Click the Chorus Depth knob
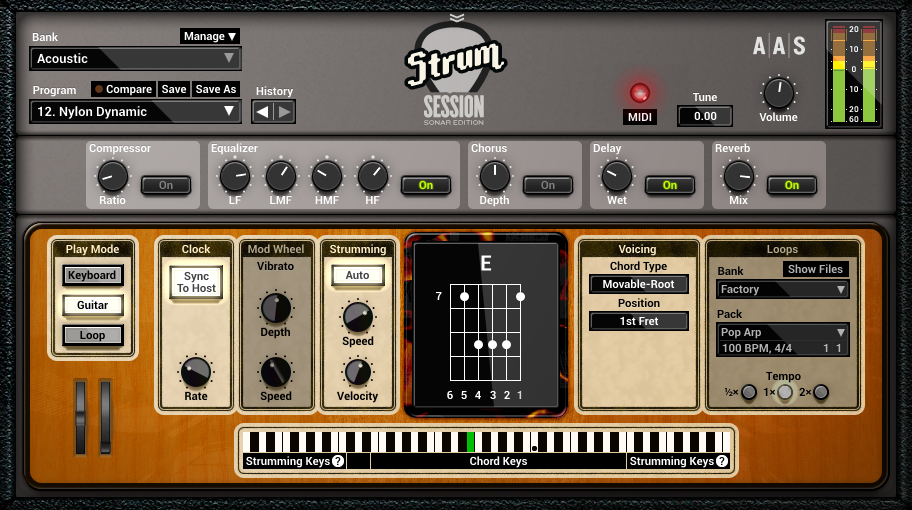Viewport: 912px width, 510px height. pos(494,177)
